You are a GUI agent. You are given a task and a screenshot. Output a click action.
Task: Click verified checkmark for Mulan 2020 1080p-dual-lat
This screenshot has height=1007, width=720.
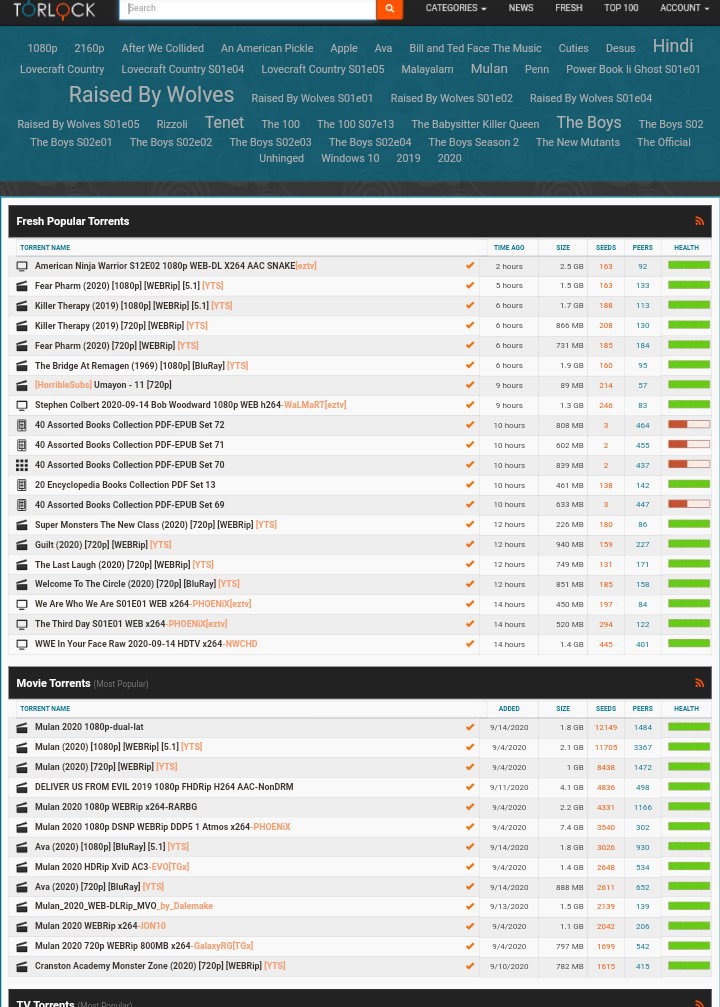click(x=470, y=727)
